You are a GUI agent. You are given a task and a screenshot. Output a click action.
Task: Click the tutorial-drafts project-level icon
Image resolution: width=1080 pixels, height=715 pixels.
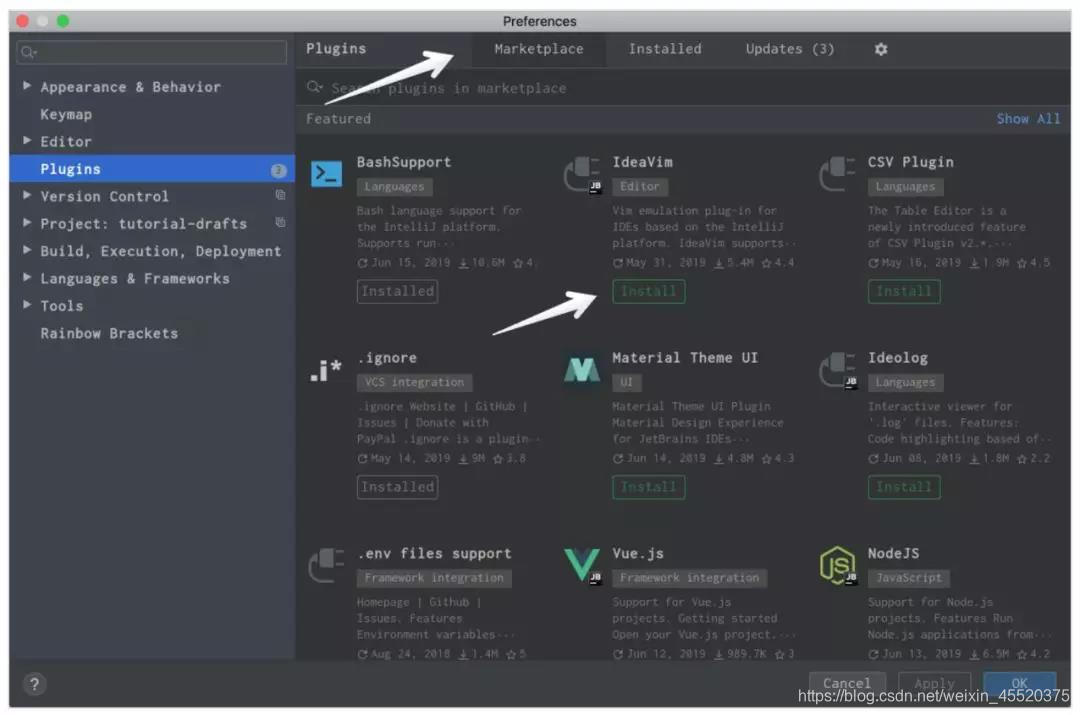coord(280,222)
